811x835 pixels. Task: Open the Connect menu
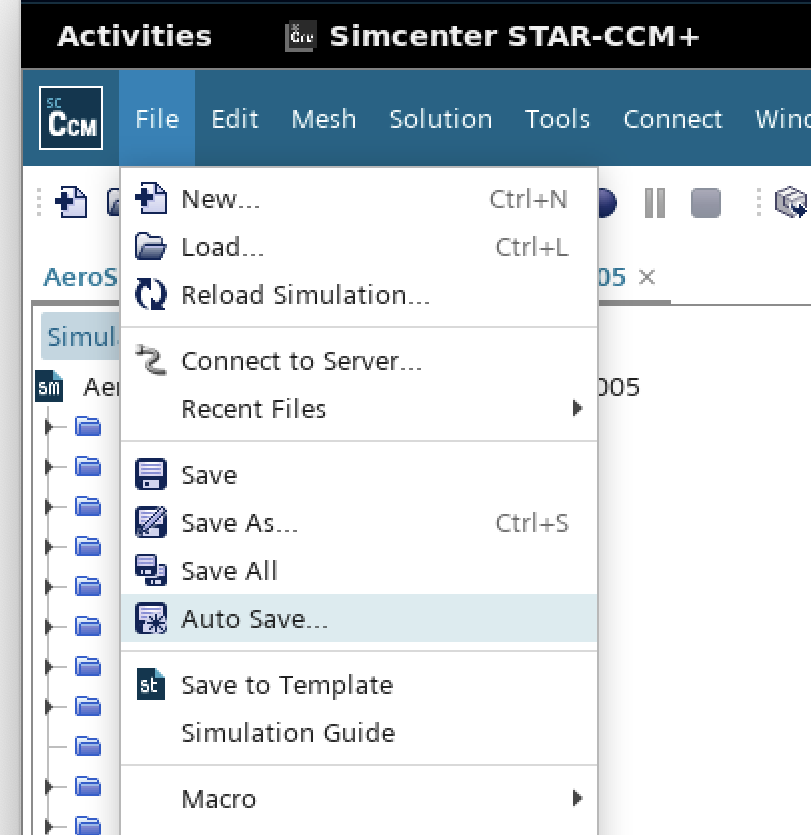673,118
